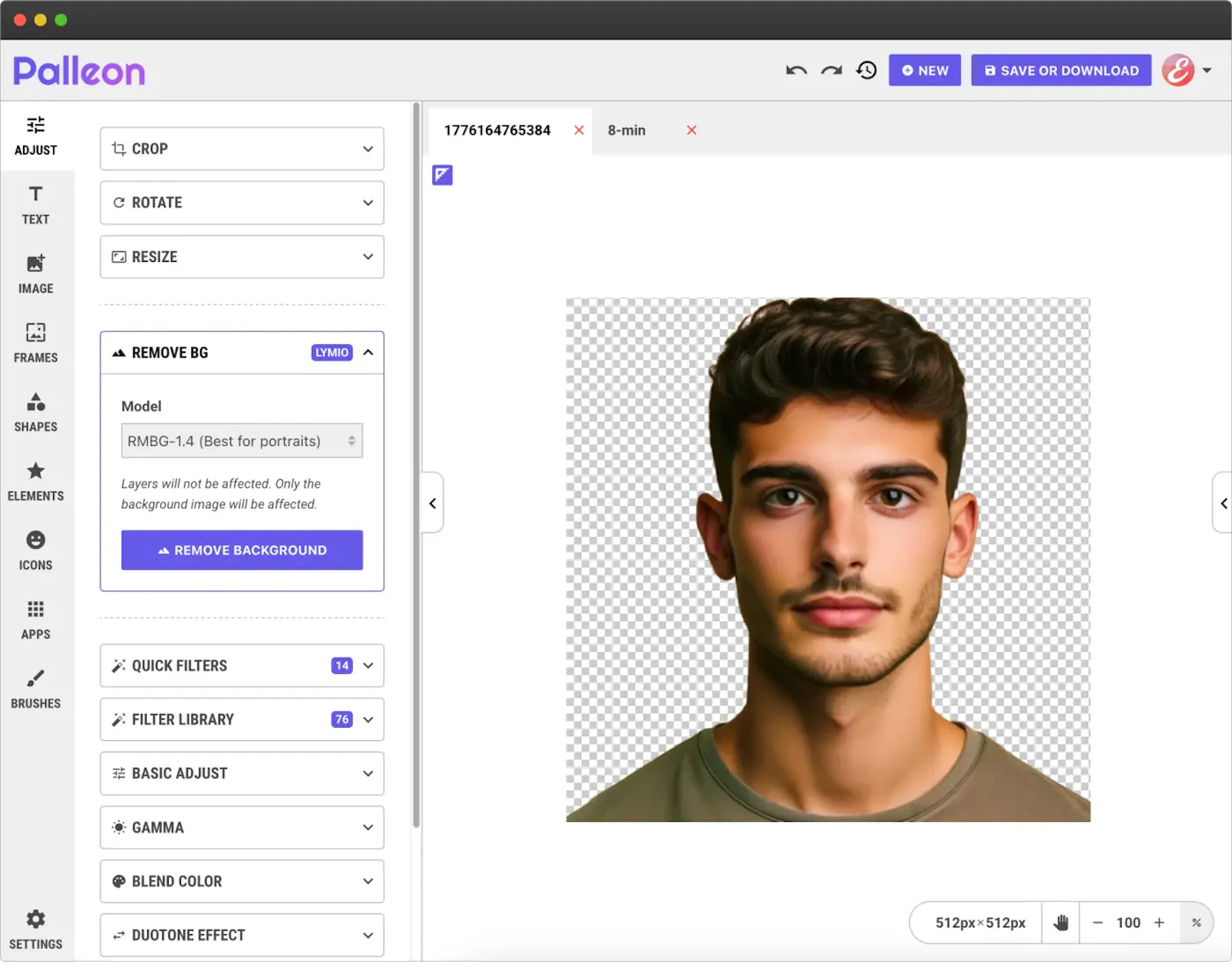Image resolution: width=1232 pixels, height=962 pixels.
Task: Open the Adjust panel in sidebar
Action: click(36, 136)
